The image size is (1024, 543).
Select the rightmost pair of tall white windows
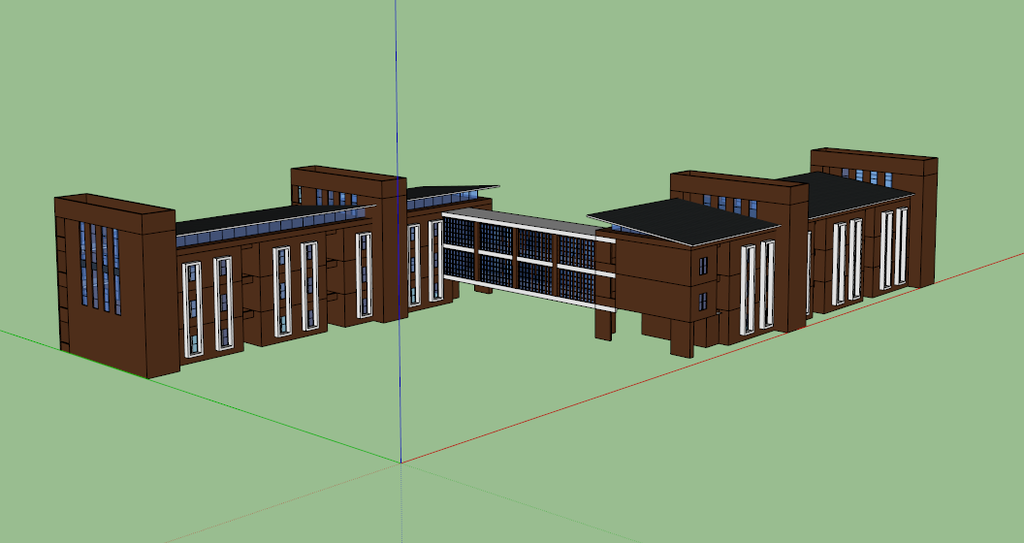pos(893,250)
